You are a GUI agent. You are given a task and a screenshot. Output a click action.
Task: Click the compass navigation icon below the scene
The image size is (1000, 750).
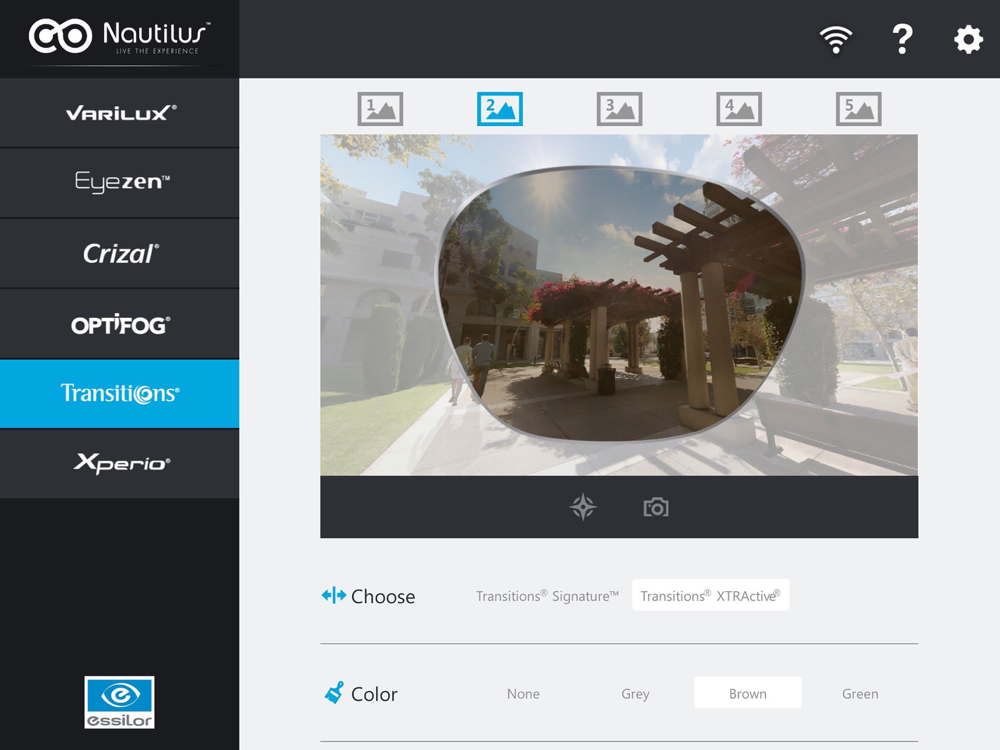pos(583,508)
